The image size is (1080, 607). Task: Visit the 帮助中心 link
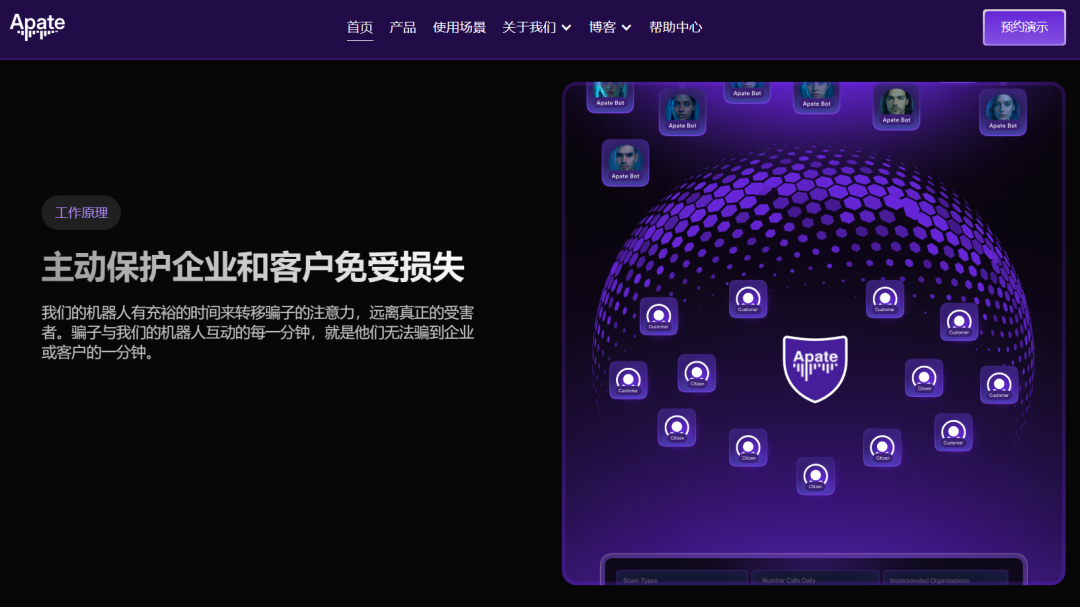tap(675, 27)
